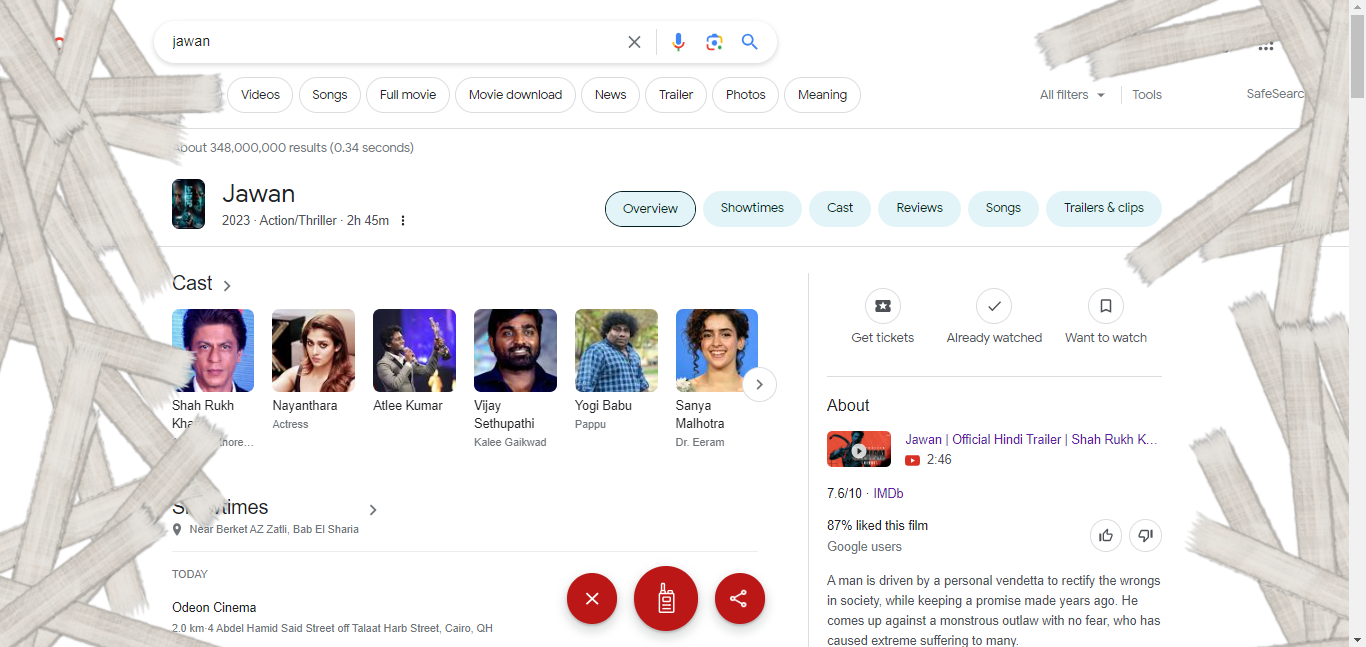Select the News filter chip
This screenshot has width=1366, height=647.
[x=610, y=95]
